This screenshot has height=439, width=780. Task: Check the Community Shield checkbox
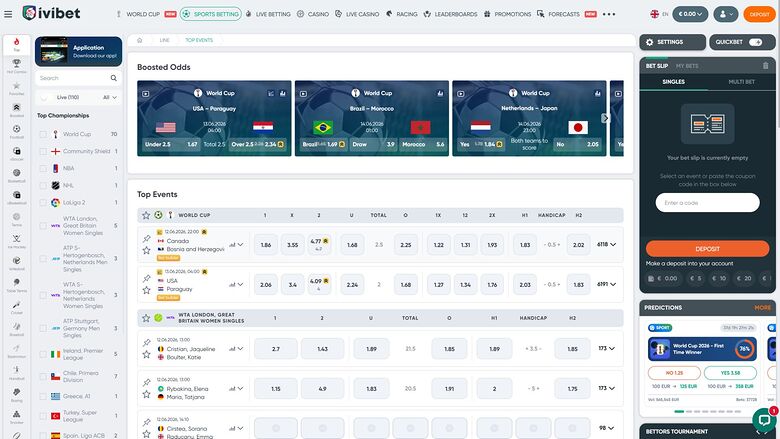click(x=43, y=151)
